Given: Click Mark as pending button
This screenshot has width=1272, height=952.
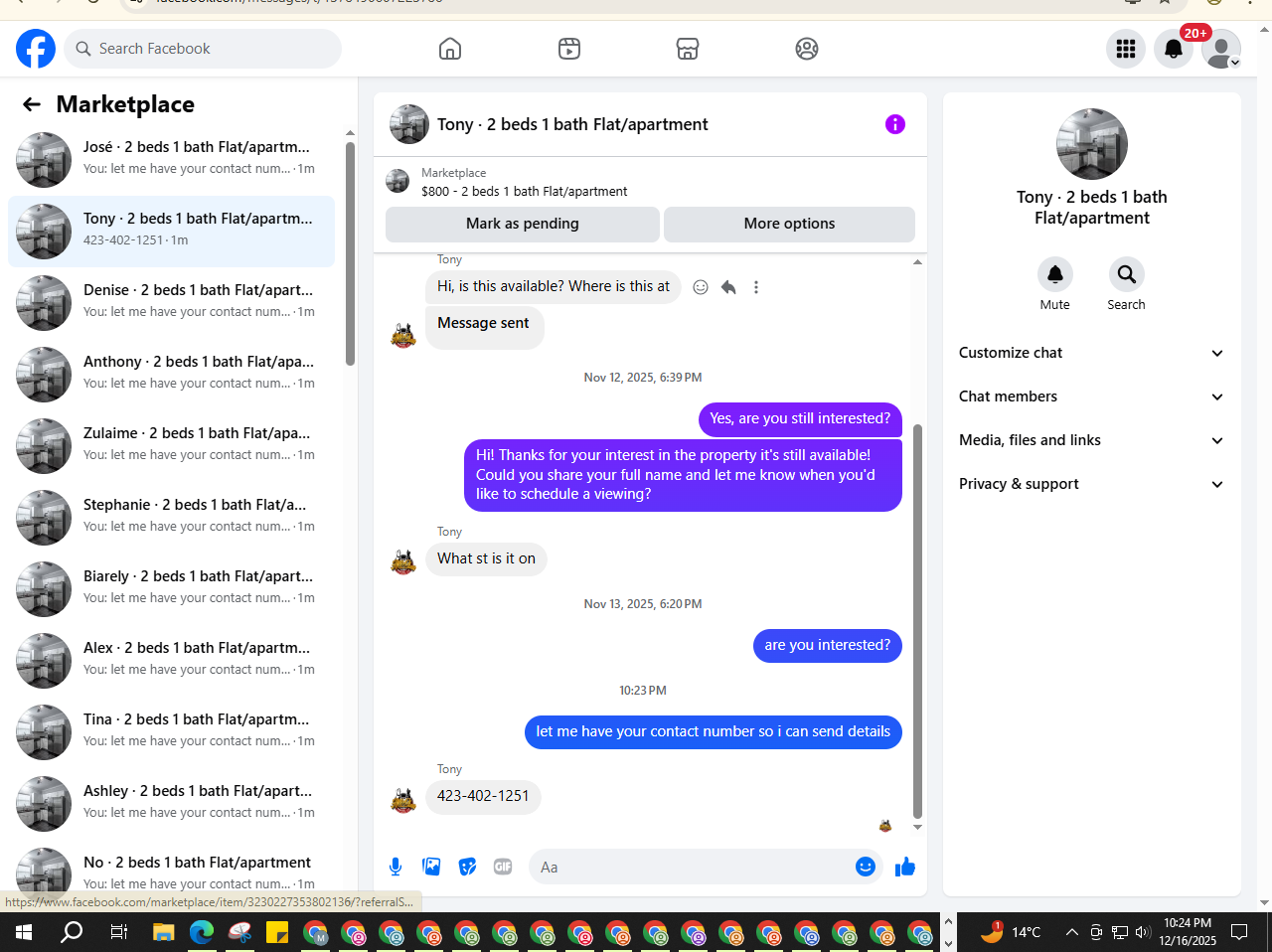Looking at the screenshot, I should click(523, 224).
